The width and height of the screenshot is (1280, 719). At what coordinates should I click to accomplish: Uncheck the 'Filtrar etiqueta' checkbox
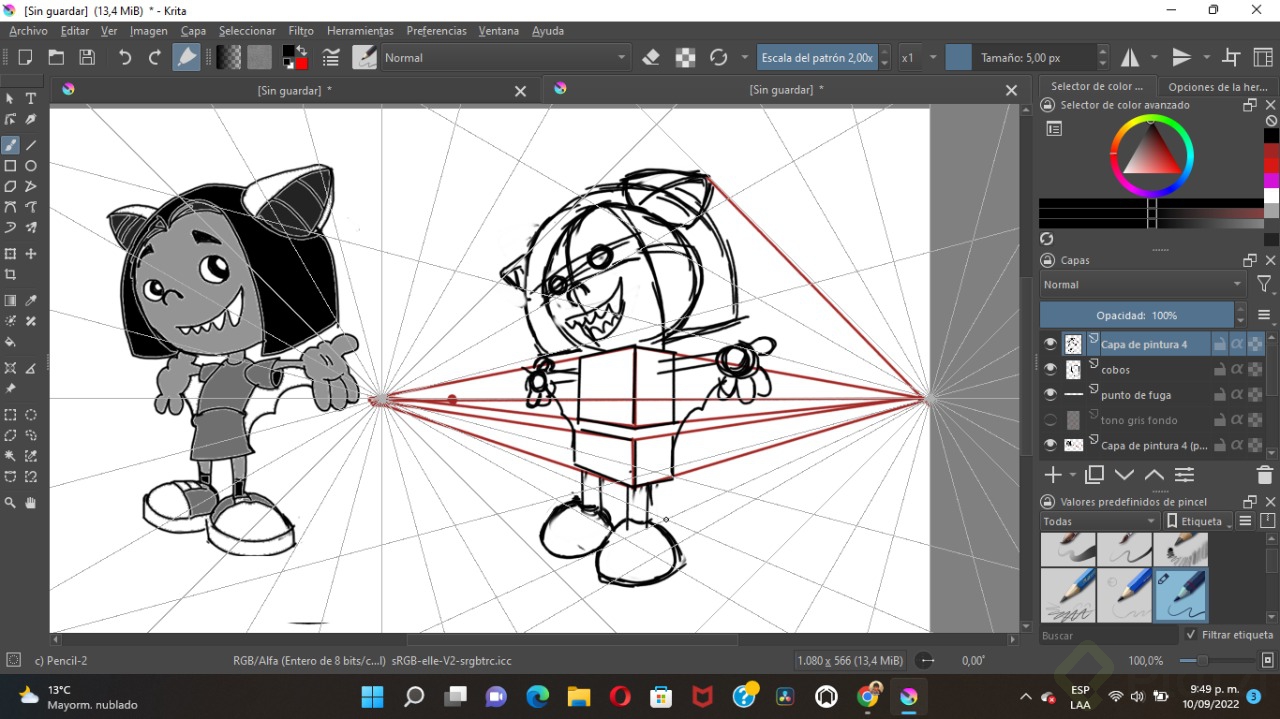(x=1191, y=635)
